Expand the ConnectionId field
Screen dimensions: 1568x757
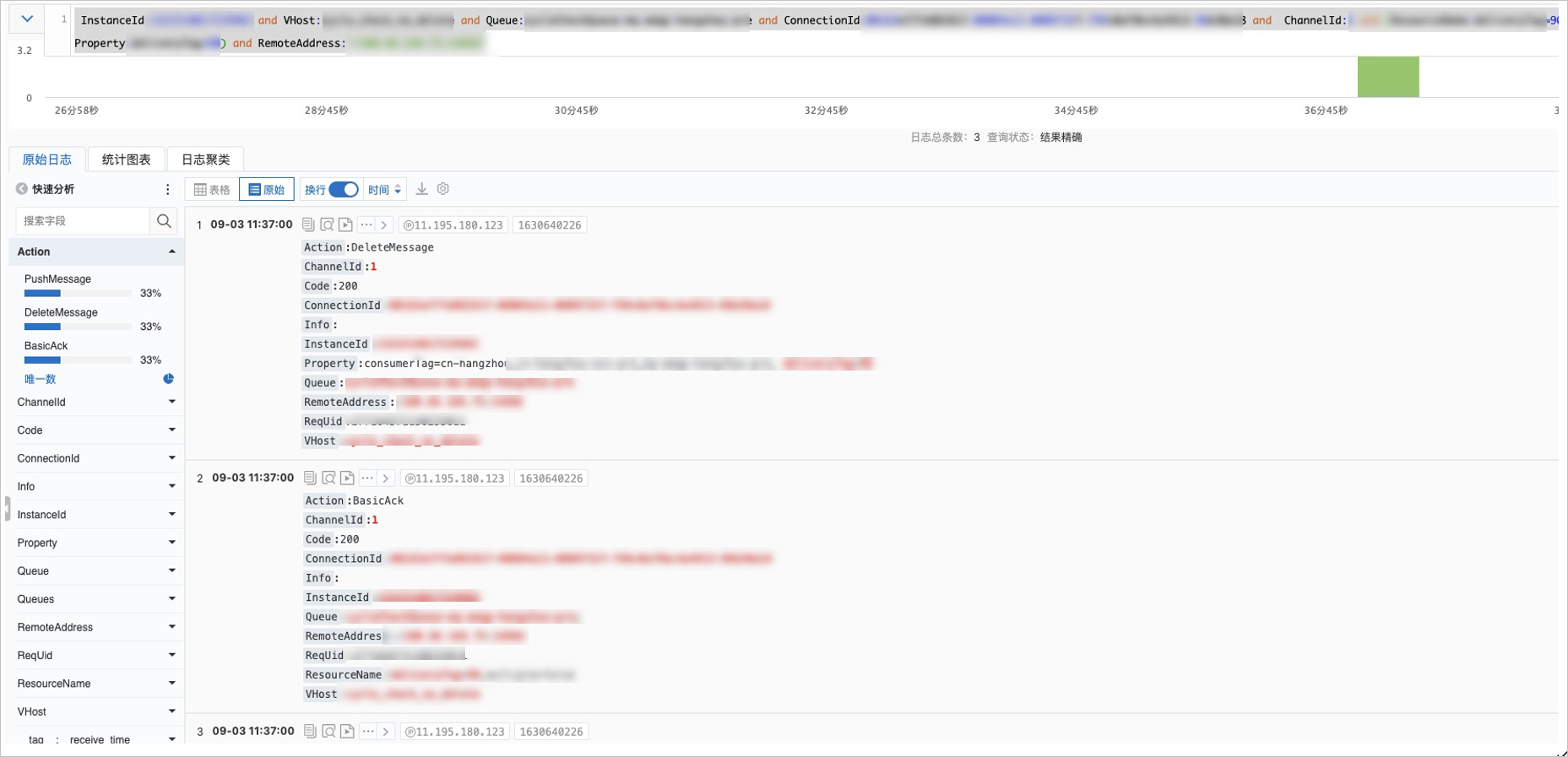point(172,458)
